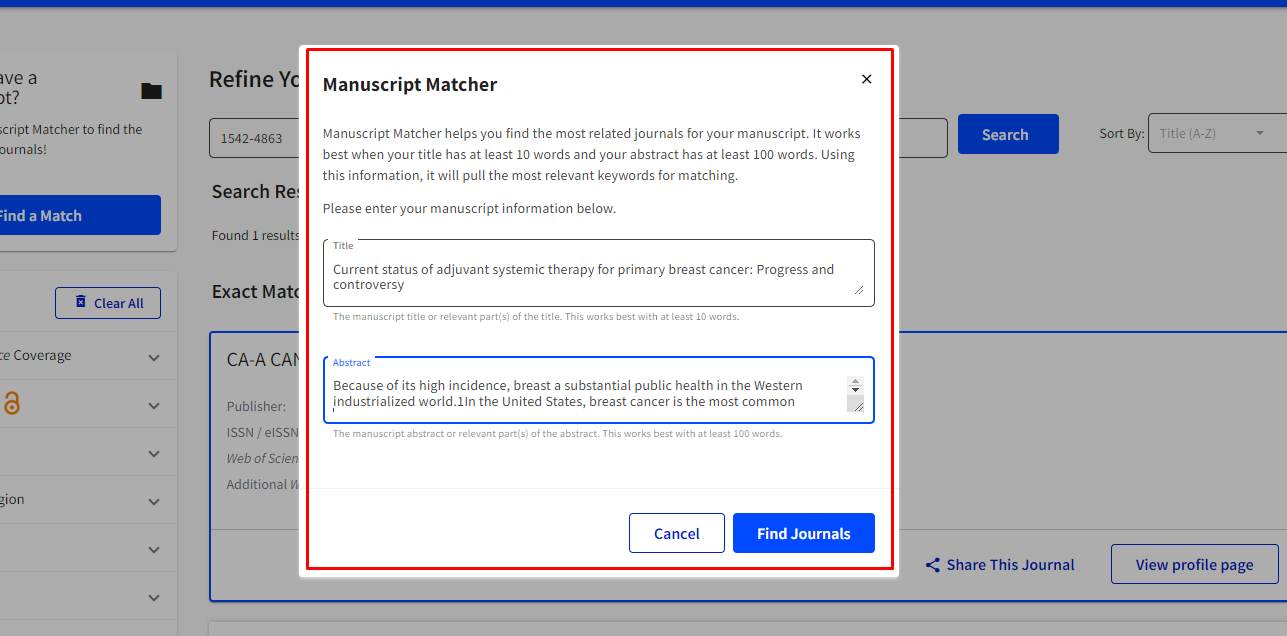Click the 'Search Res' heading

[x=255, y=191]
